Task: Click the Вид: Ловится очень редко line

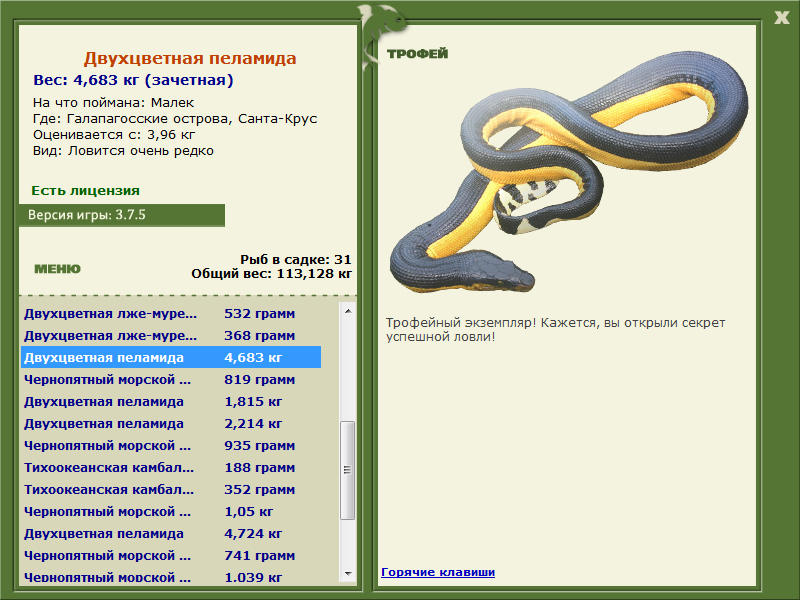Action: click(x=123, y=151)
